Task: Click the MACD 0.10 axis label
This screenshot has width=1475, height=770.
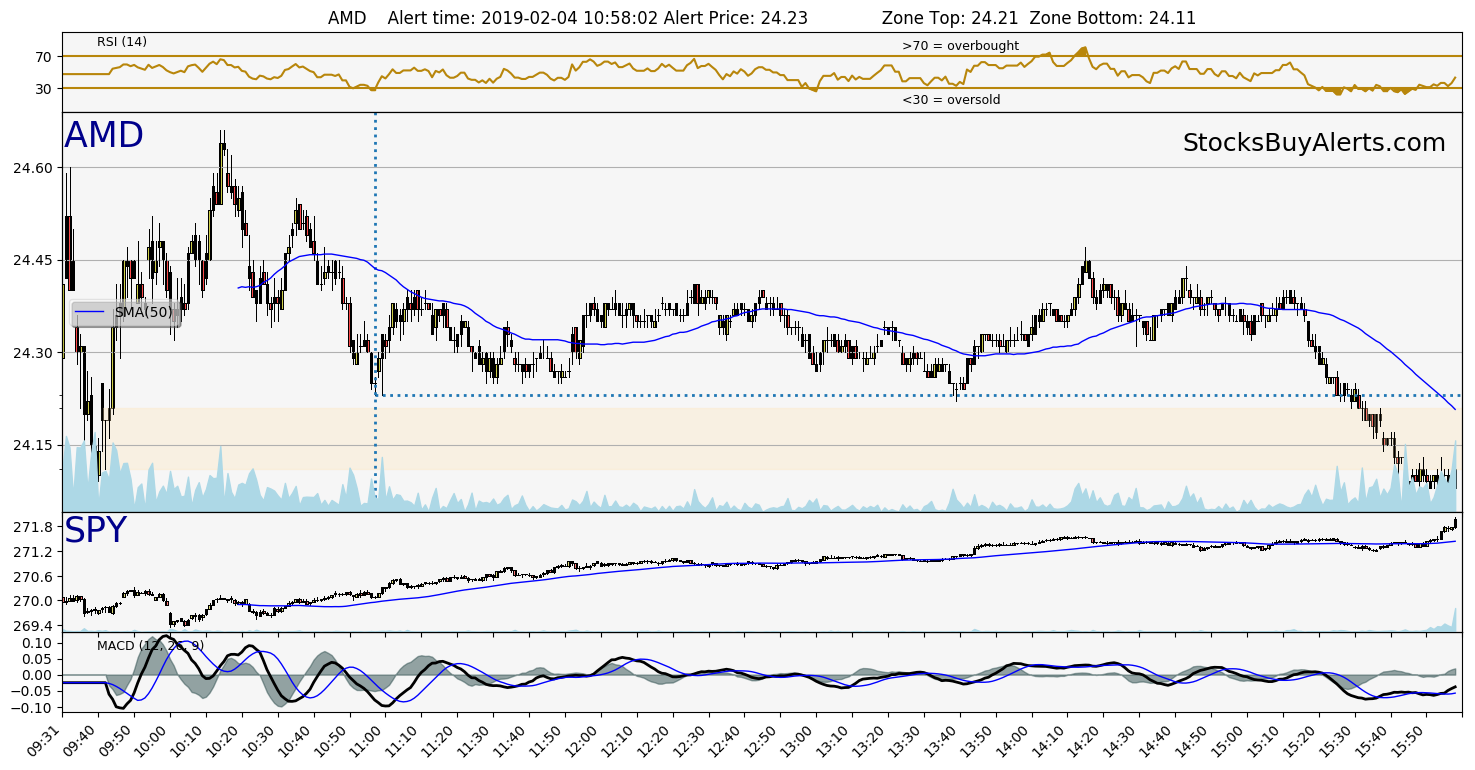Action: pos(37,642)
